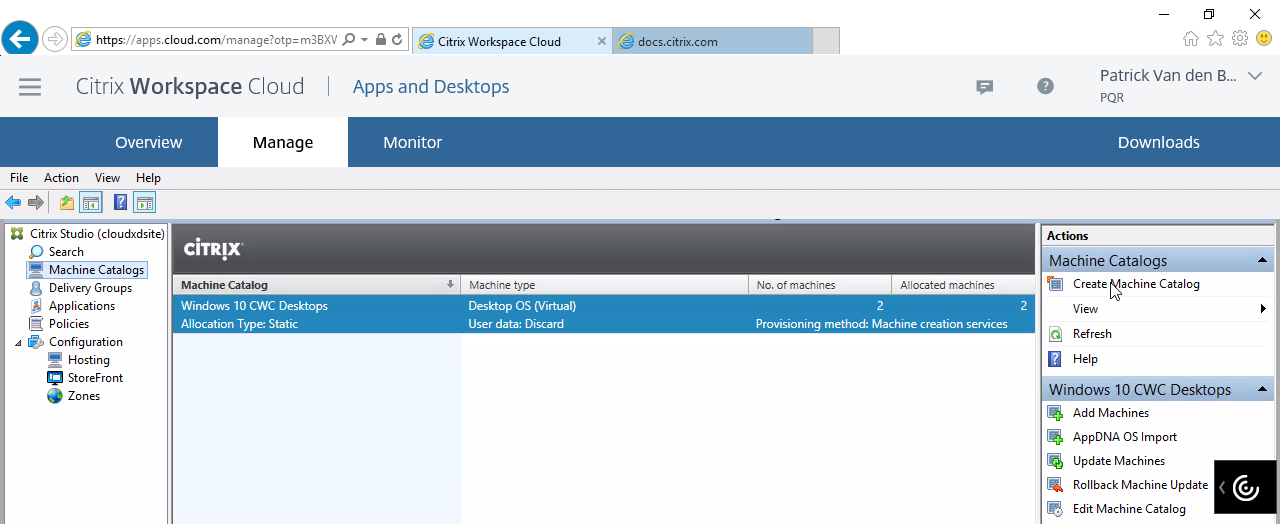Open the Downloads tab
The image size is (1280, 524).
(x=1158, y=142)
